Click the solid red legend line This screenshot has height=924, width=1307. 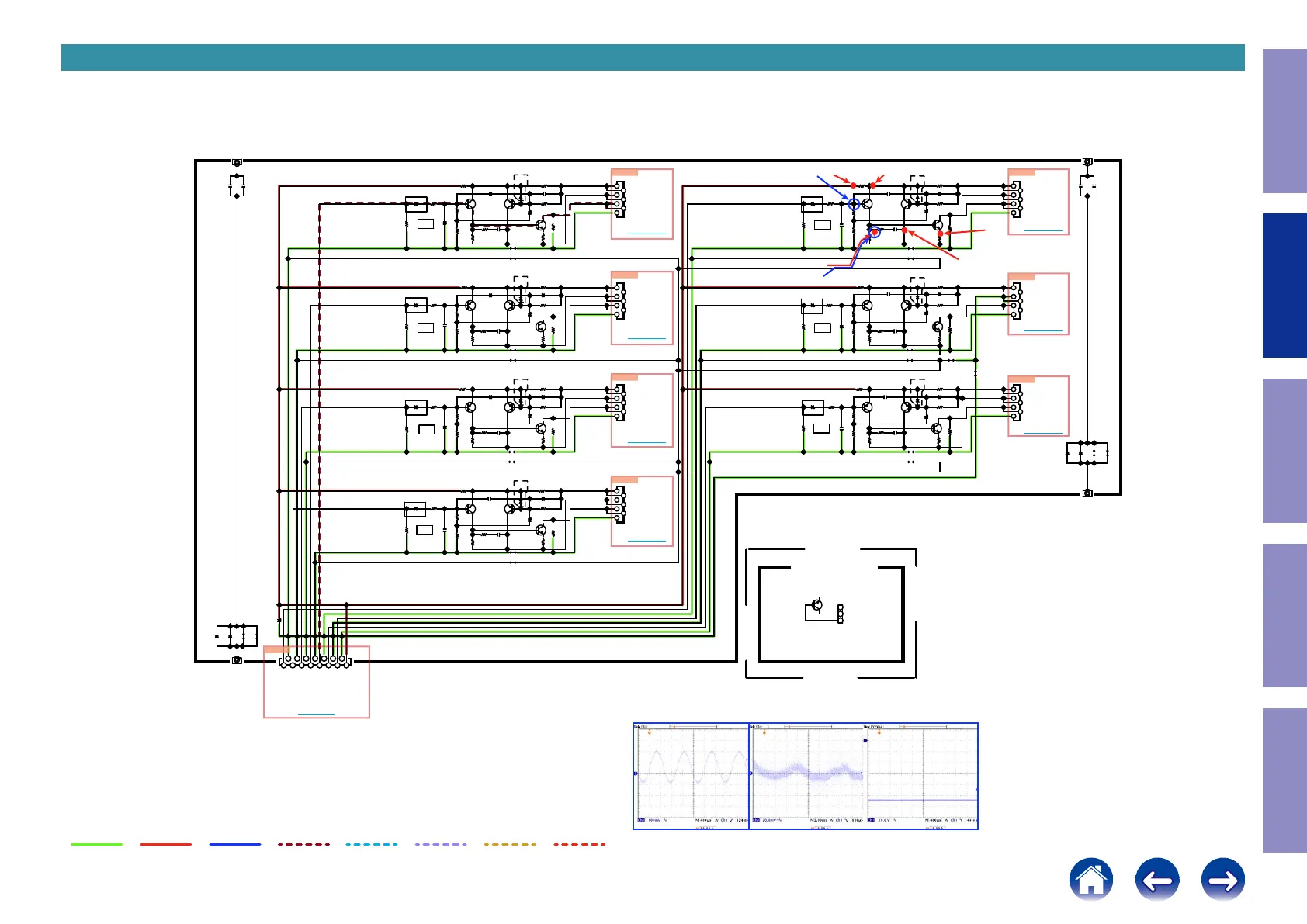point(166,844)
